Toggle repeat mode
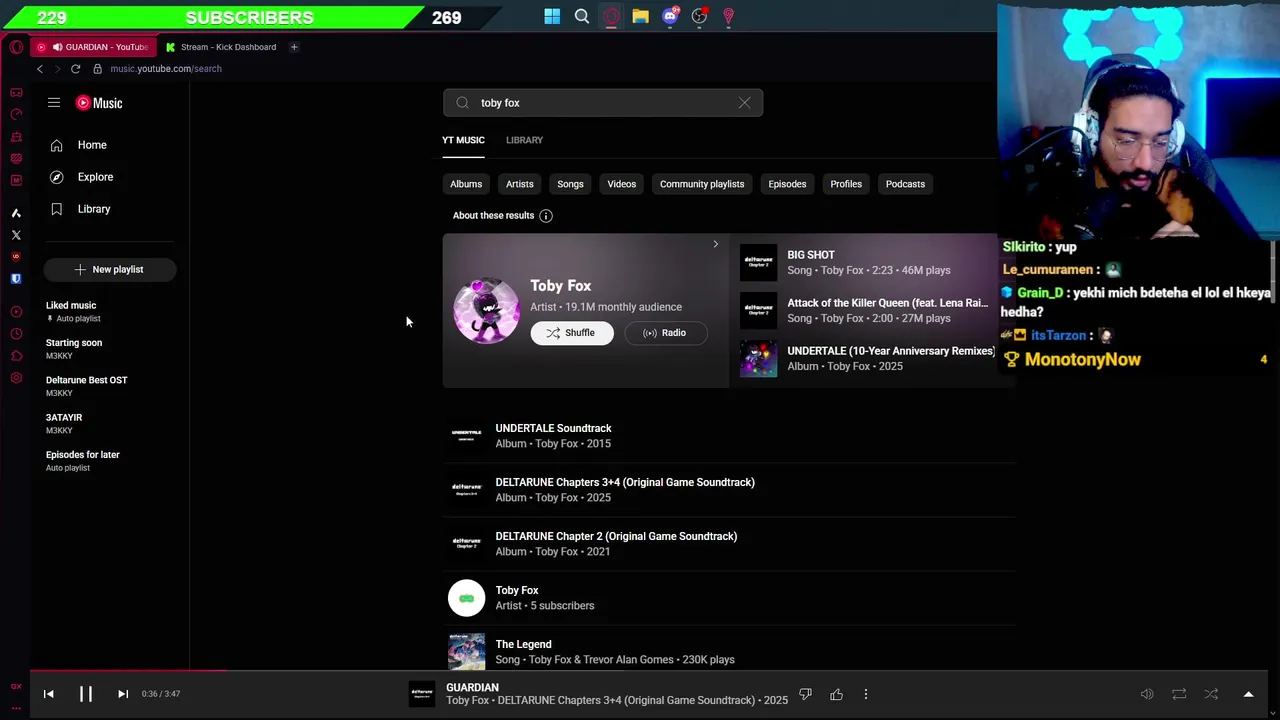The image size is (1280, 720). [x=1179, y=694]
